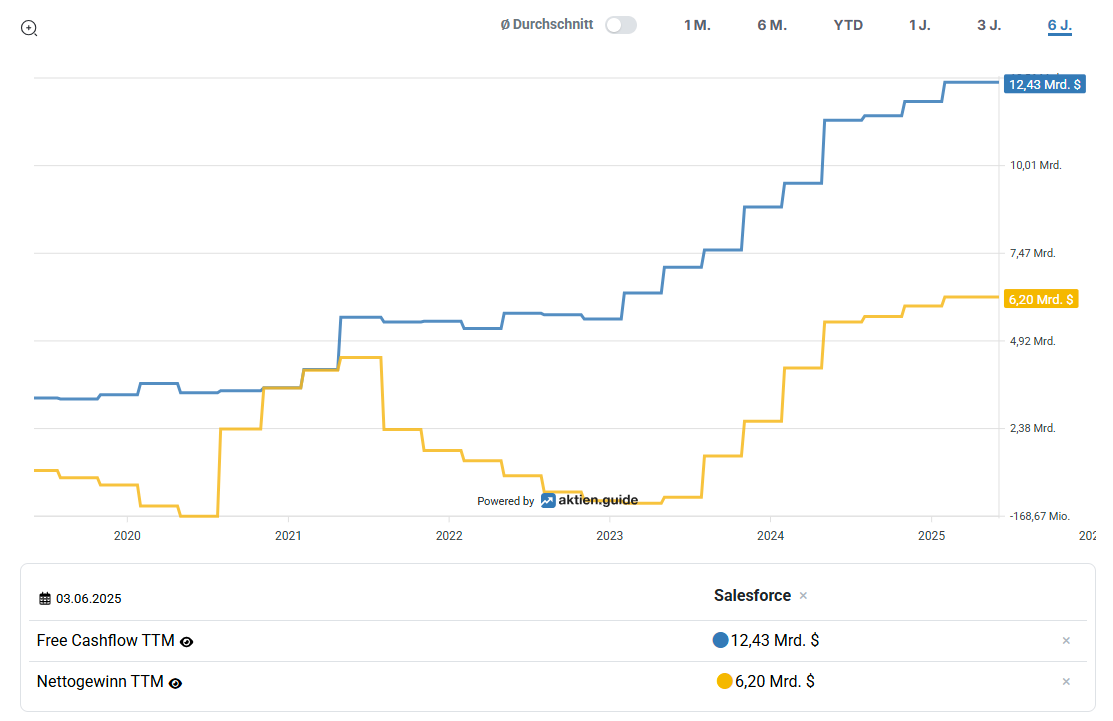Select the 1 M. time range
Screen dimensions: 1113x721
tap(697, 26)
